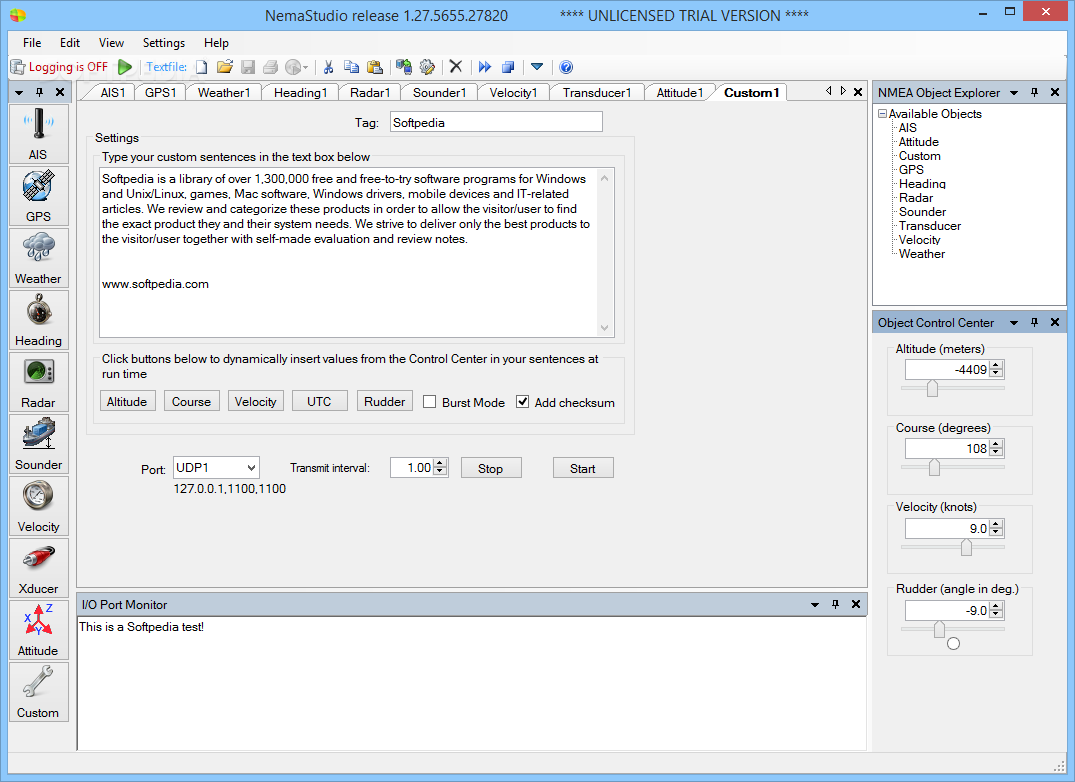Switch to the Radar1 tab
Image resolution: width=1075 pixels, height=782 pixels.
[370, 93]
